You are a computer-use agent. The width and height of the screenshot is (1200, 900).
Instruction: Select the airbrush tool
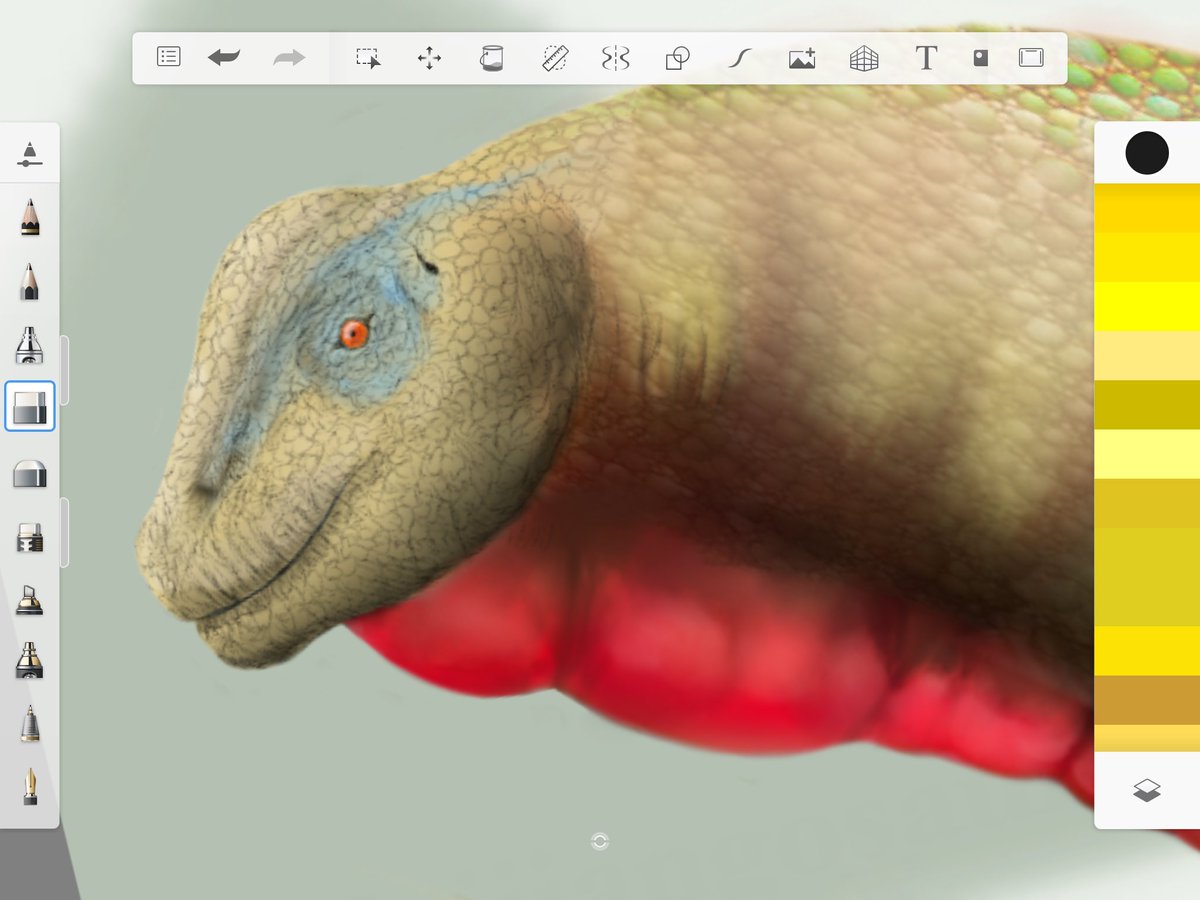(x=30, y=345)
